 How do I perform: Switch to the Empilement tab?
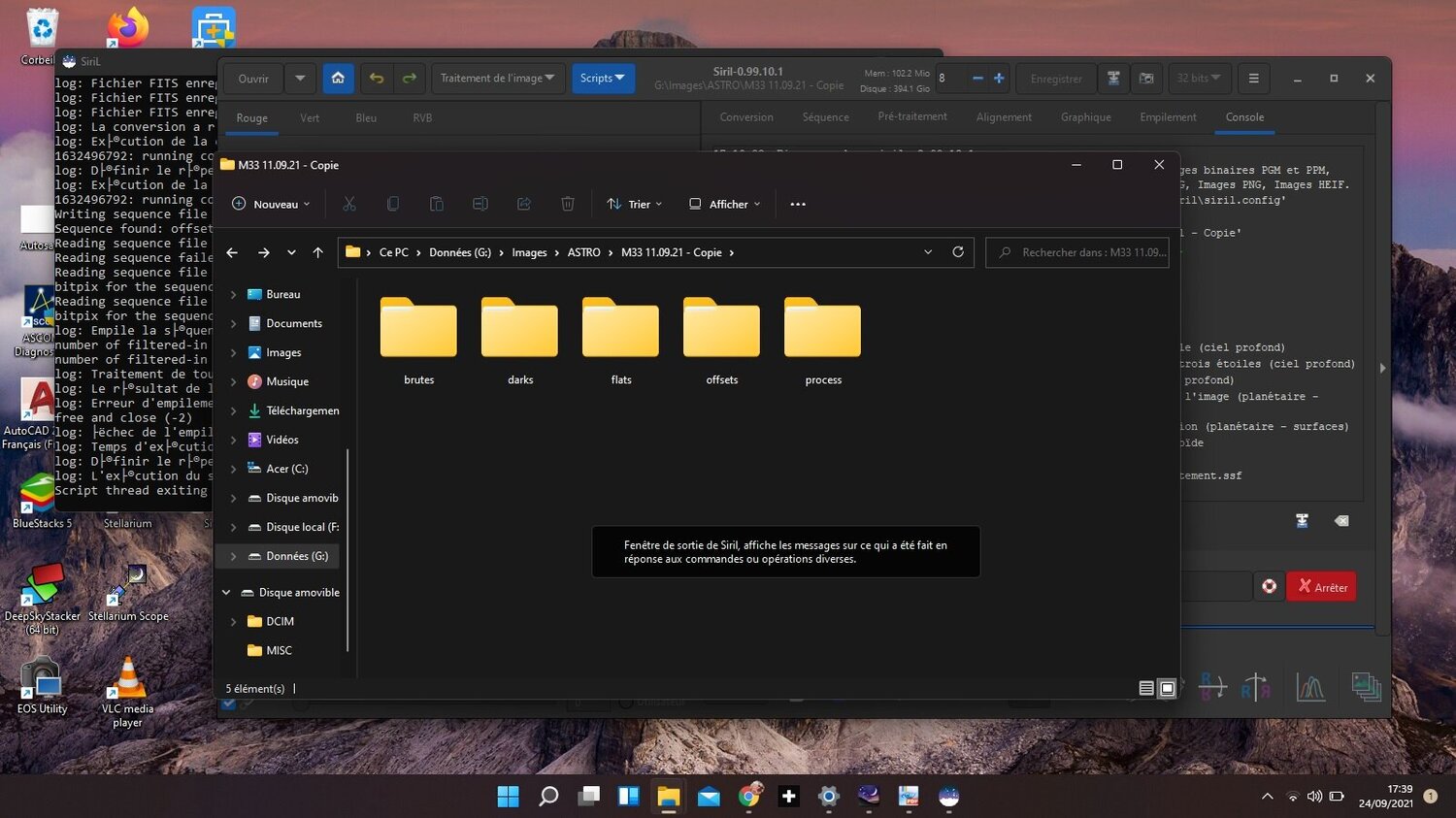[x=1168, y=117]
